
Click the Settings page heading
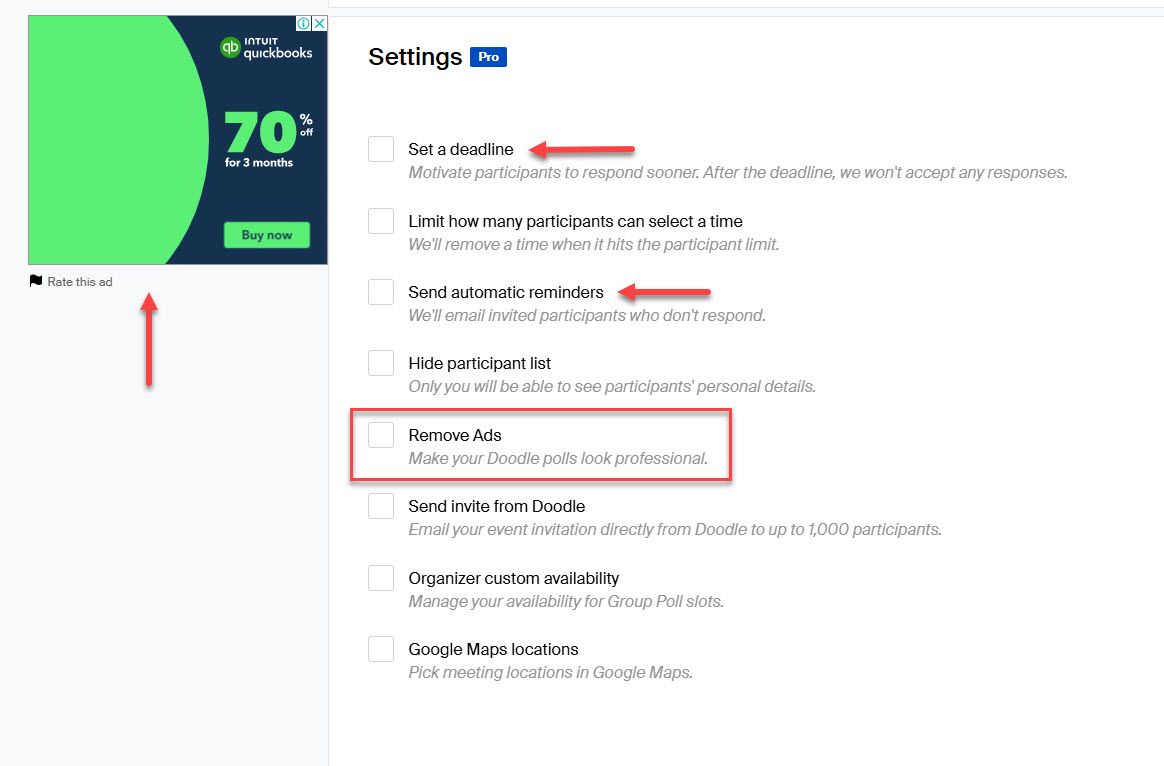click(414, 57)
